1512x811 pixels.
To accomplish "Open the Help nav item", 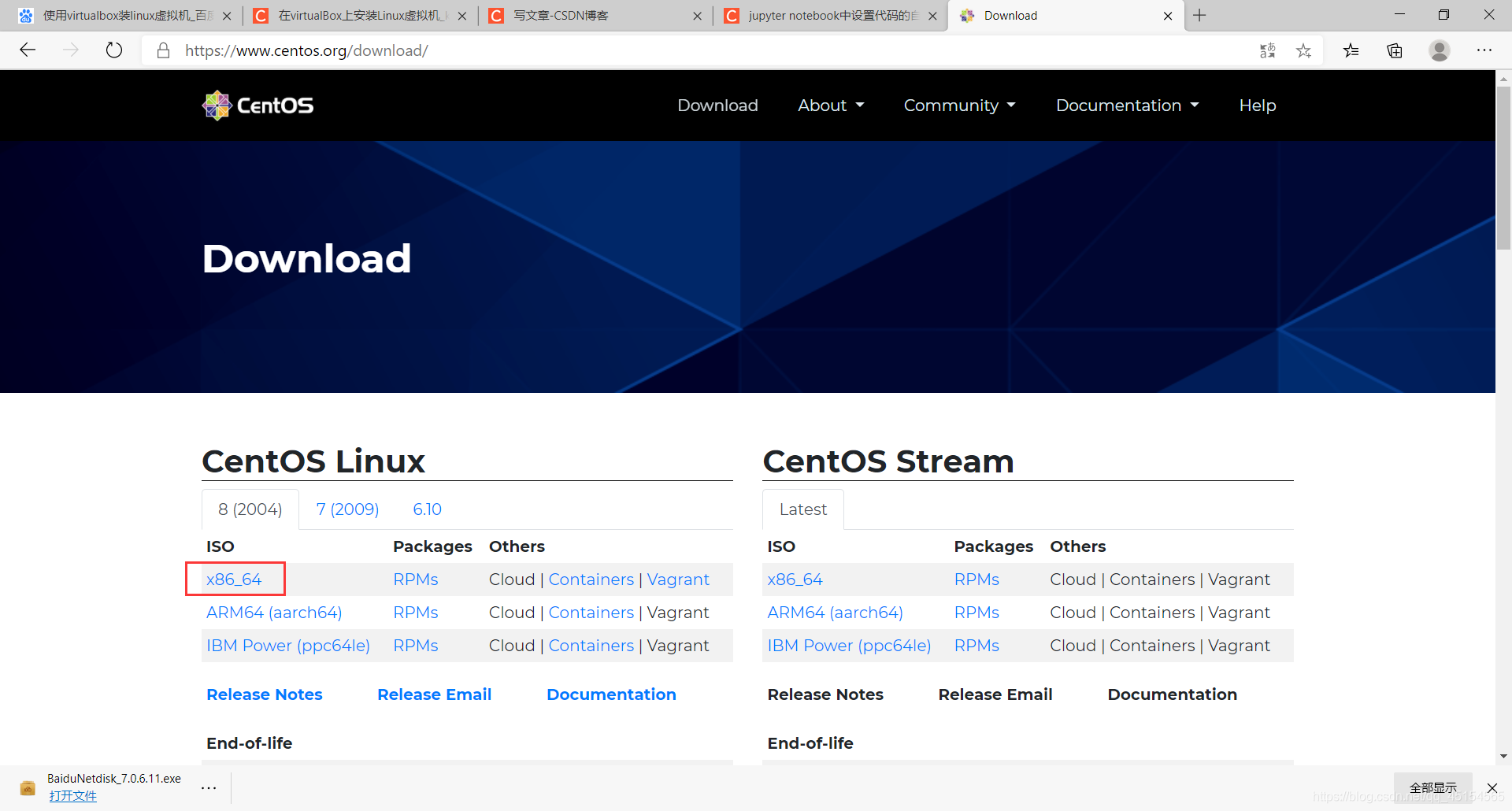I will click(x=1258, y=106).
